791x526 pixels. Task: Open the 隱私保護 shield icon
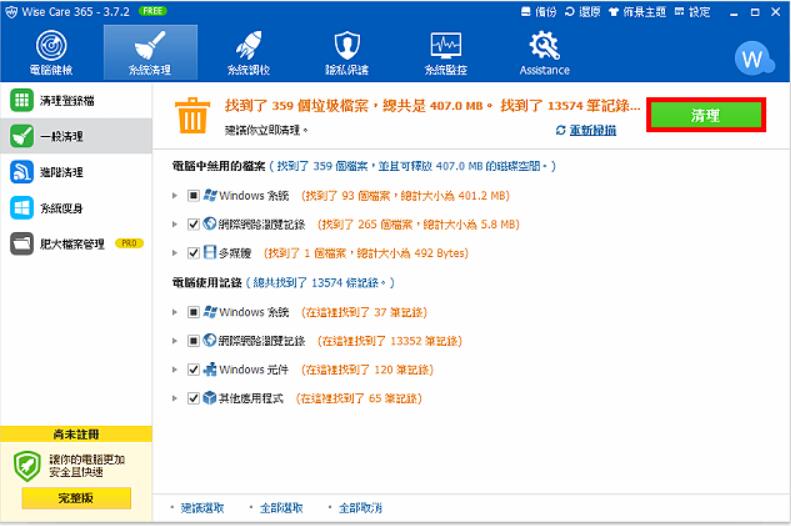pos(347,46)
